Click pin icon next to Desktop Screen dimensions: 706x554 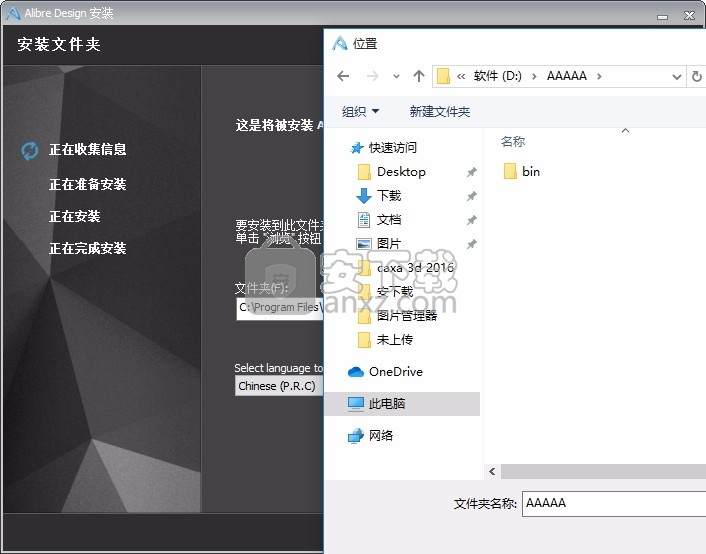pyautogui.click(x=471, y=172)
